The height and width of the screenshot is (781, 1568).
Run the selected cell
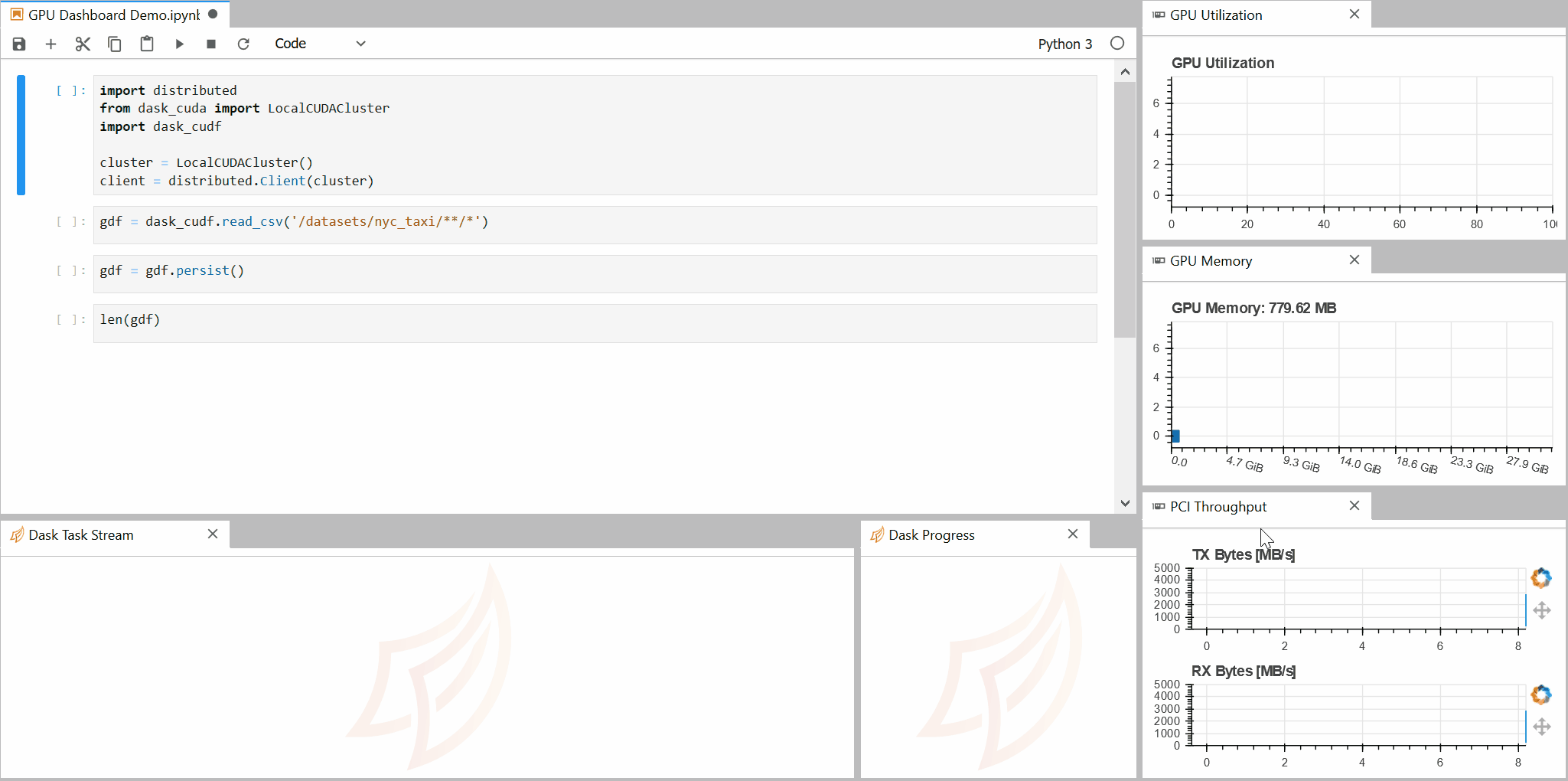180,44
